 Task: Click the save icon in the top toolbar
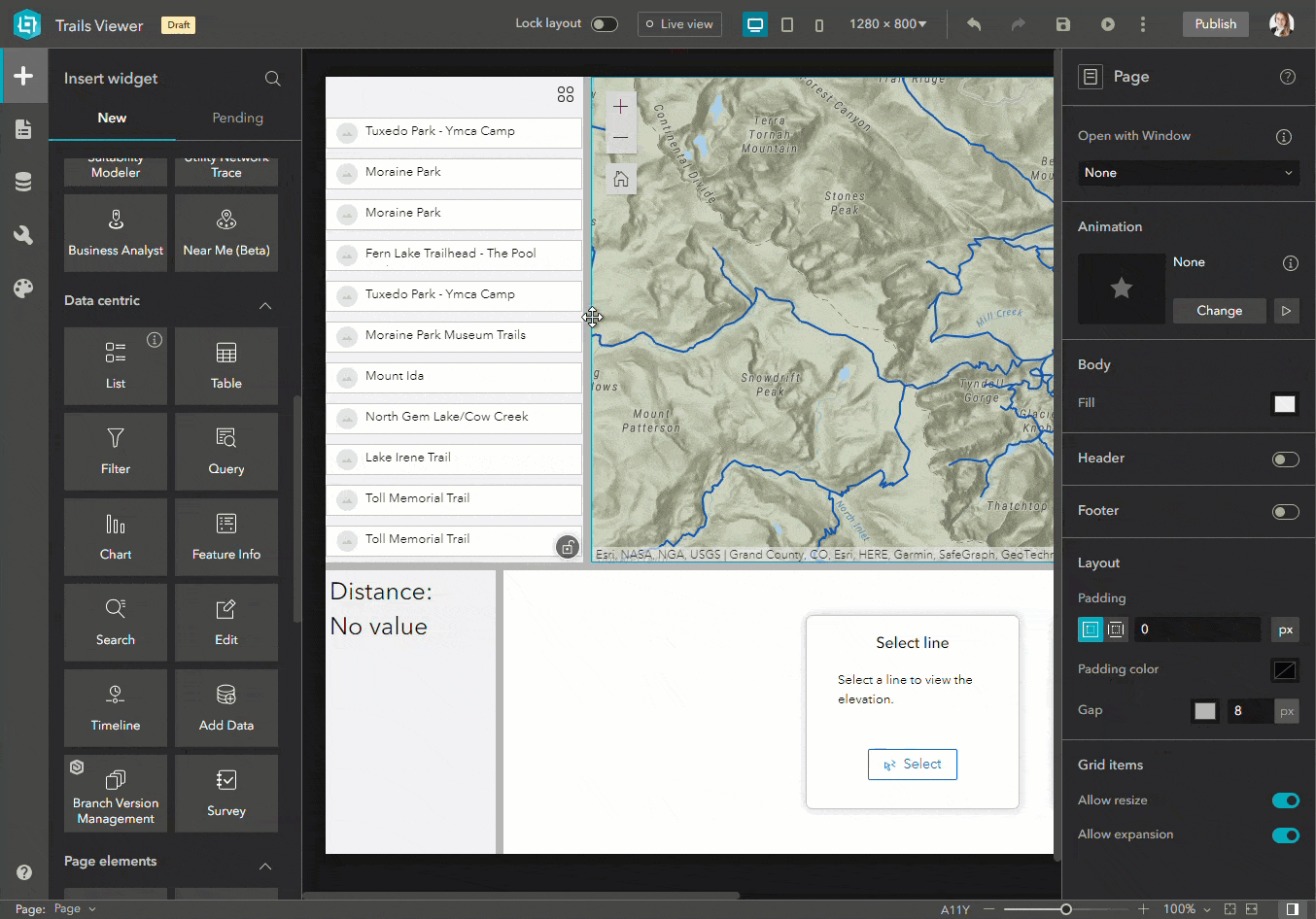pos(1062,24)
